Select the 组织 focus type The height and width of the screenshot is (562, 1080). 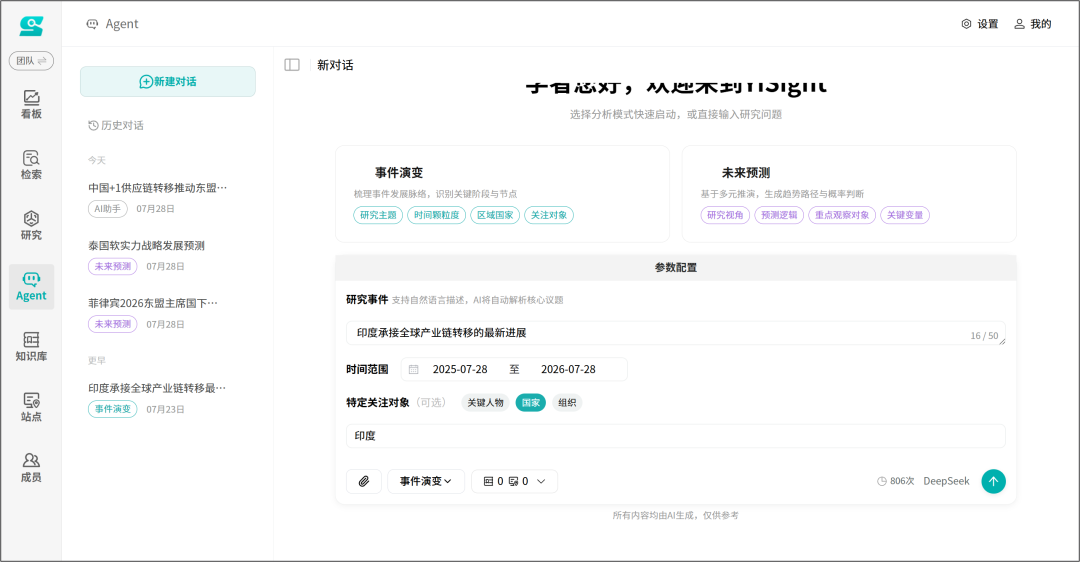click(567, 403)
